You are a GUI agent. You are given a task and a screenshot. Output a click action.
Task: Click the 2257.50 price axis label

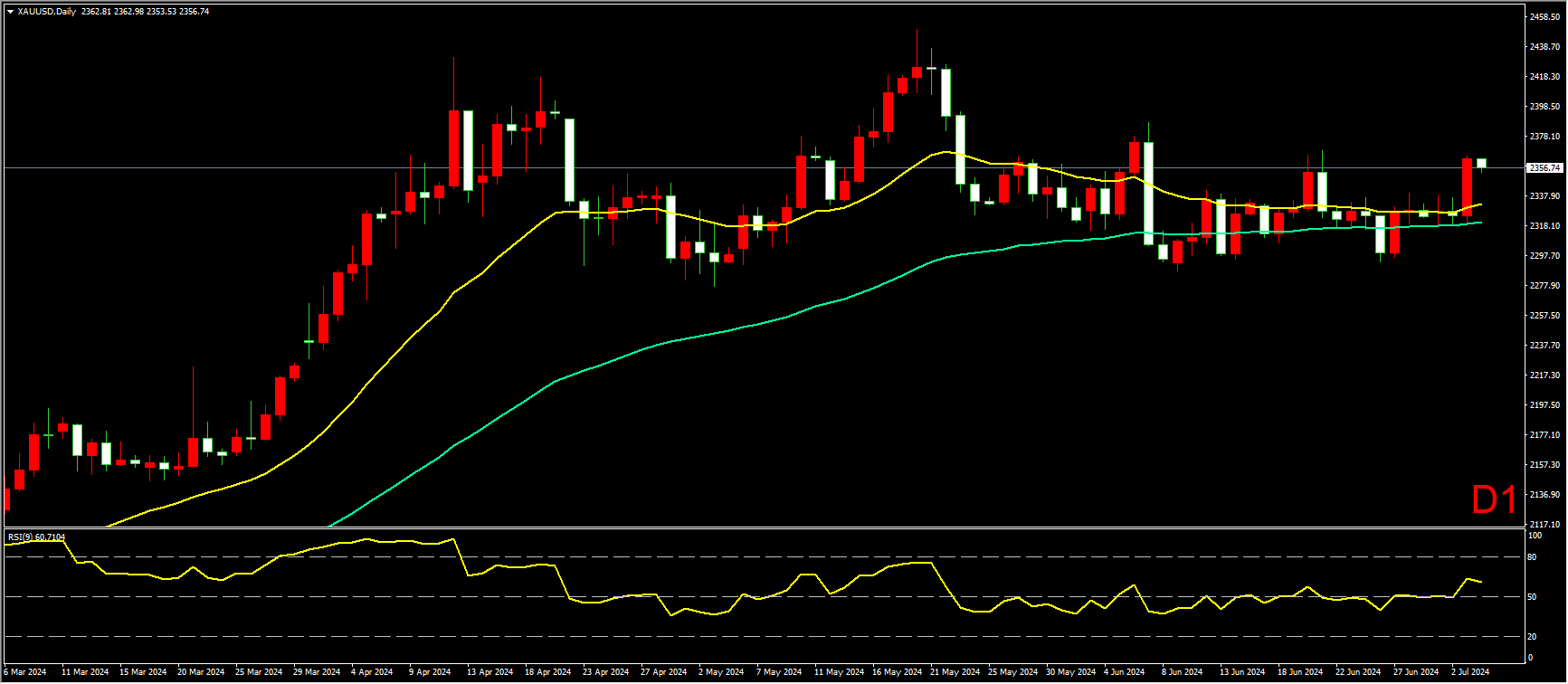tap(1544, 316)
